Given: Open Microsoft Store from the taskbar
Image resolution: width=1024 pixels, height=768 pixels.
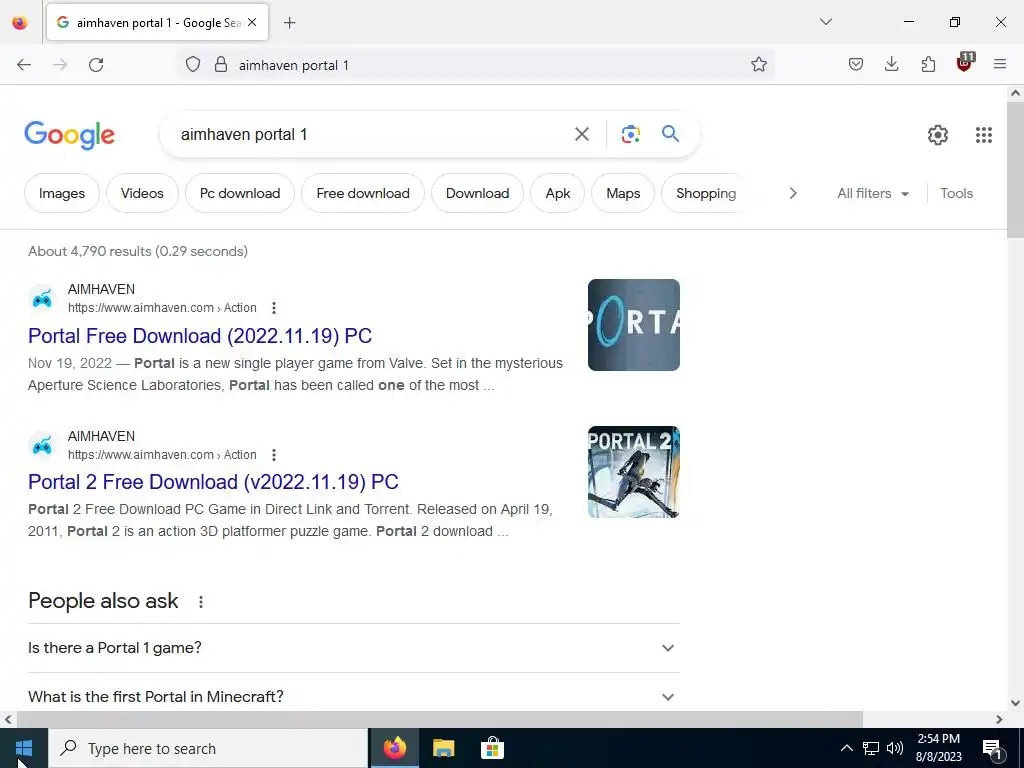Looking at the screenshot, I should click(x=492, y=748).
